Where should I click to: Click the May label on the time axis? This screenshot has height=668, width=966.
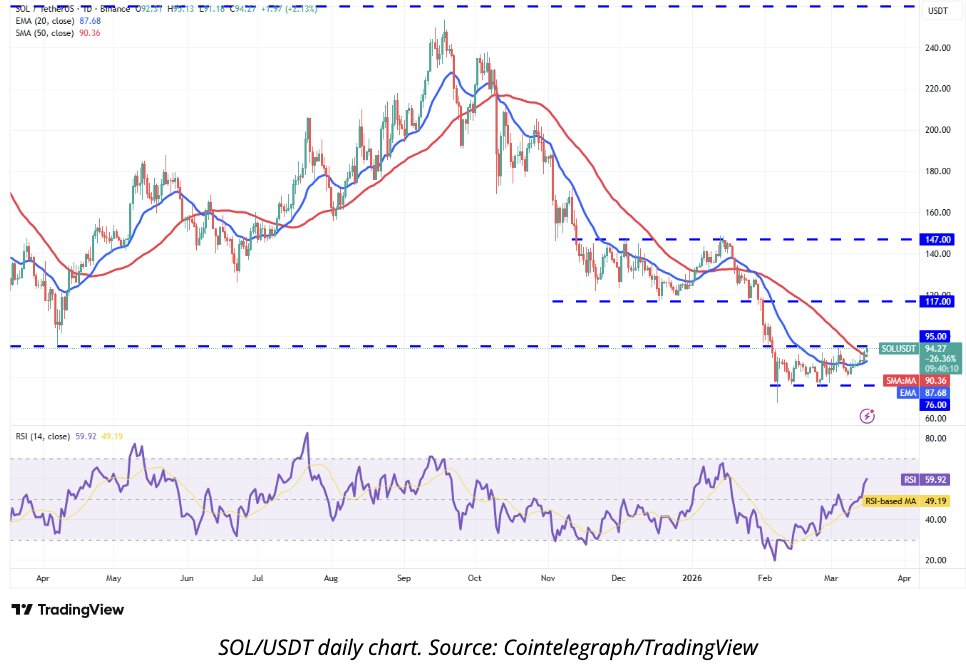[113, 579]
